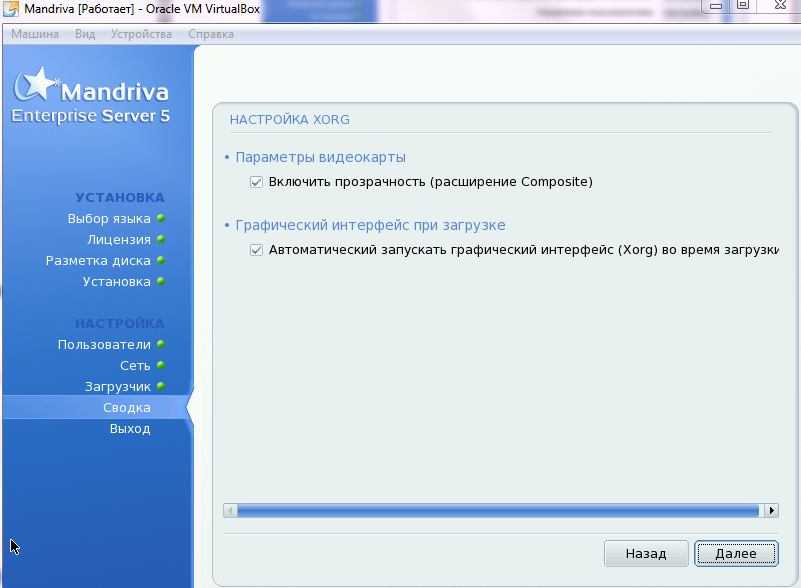Click the Выбор языка step label

click(109, 219)
